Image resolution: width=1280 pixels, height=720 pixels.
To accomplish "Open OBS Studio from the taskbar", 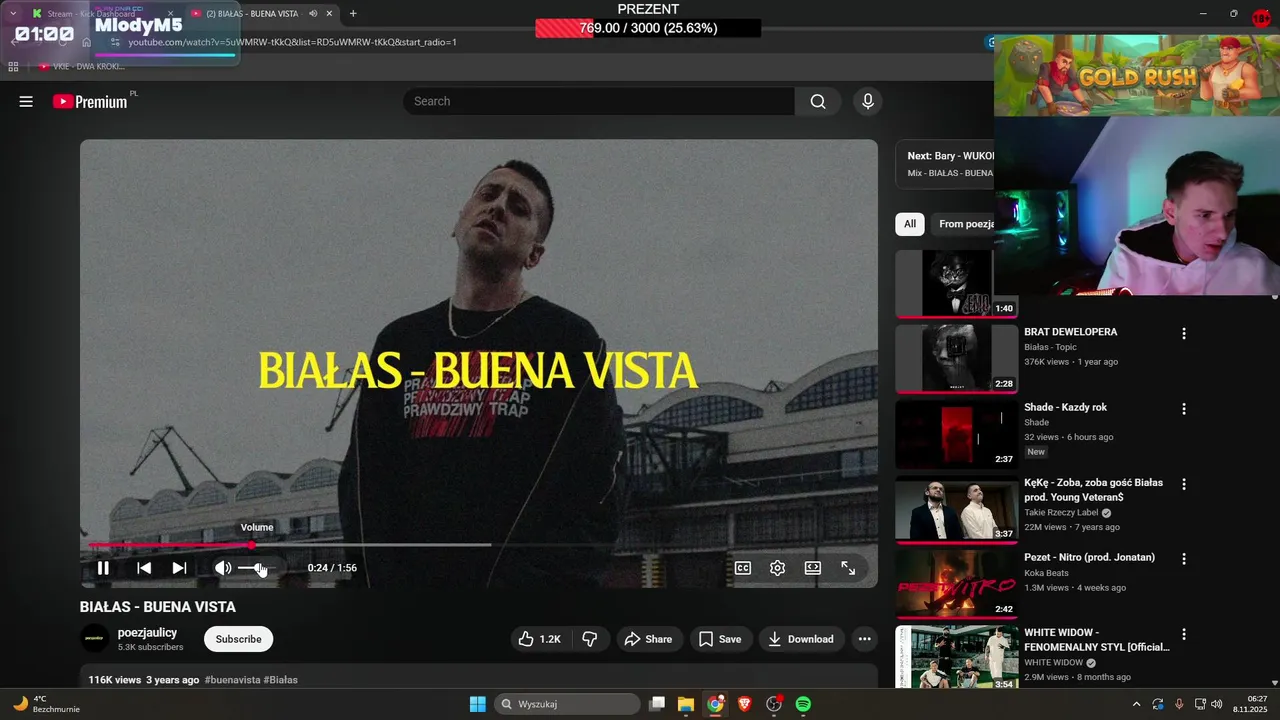I will 774,704.
